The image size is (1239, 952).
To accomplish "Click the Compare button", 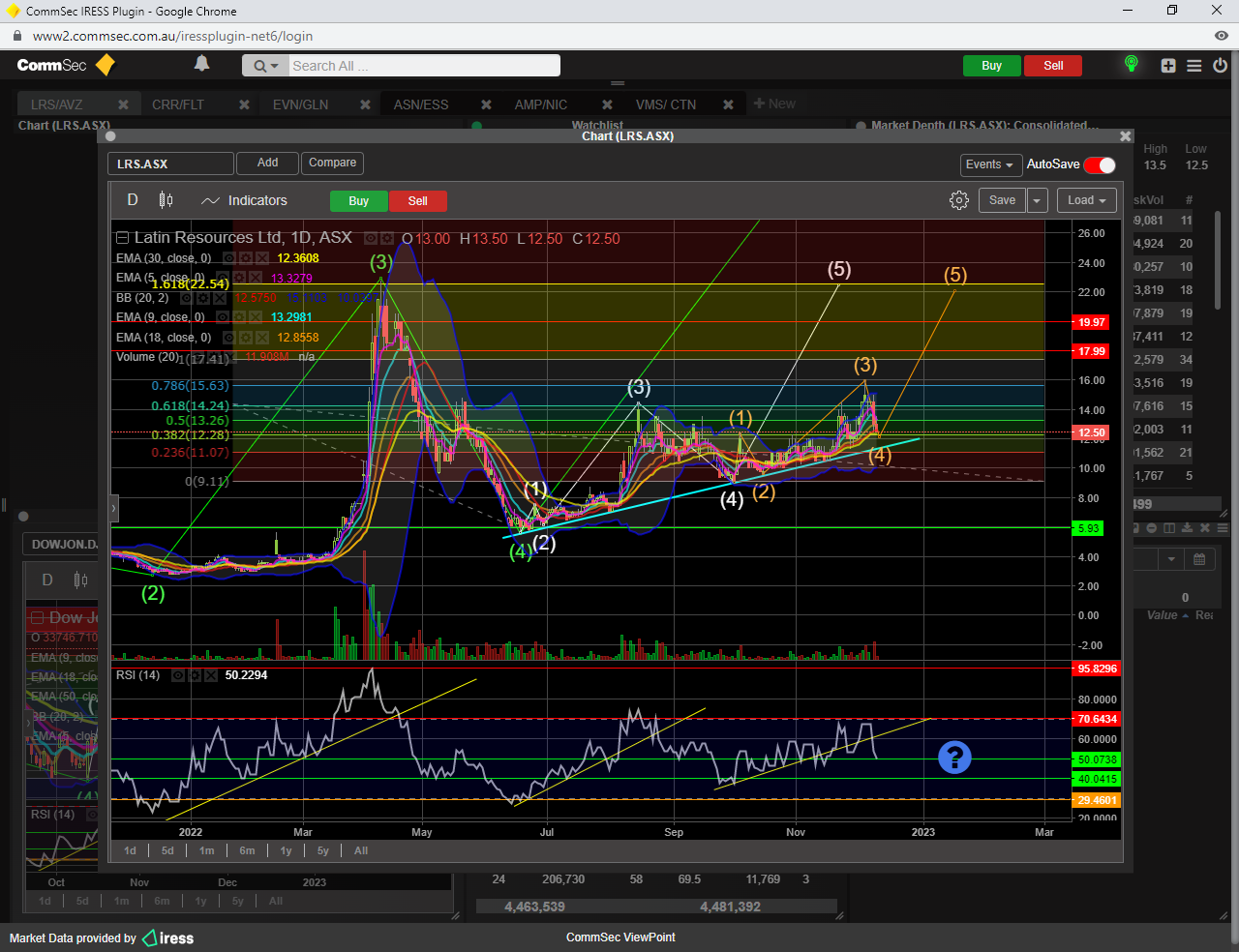I will [x=332, y=163].
